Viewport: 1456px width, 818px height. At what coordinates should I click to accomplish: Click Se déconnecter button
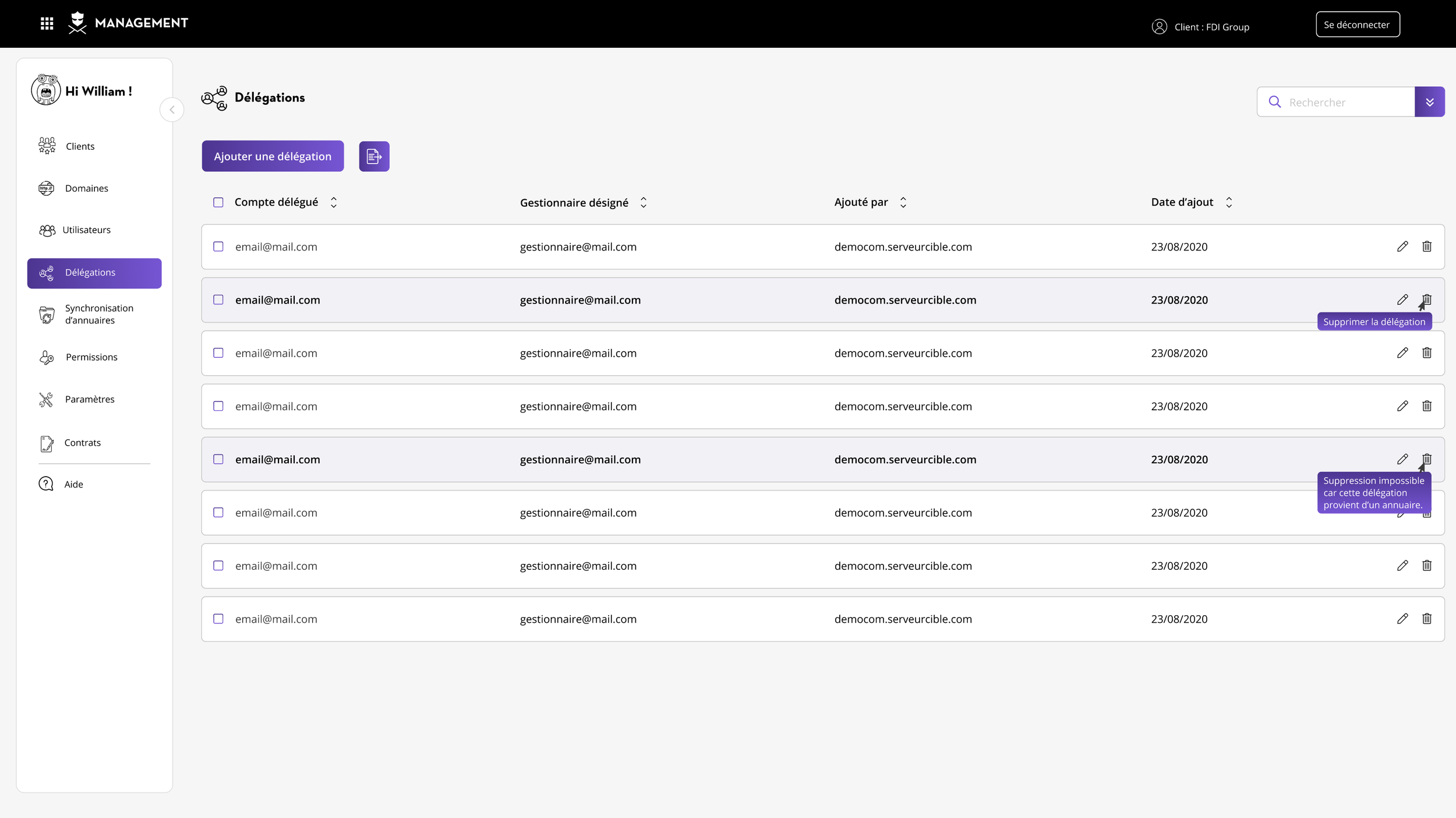pyautogui.click(x=1357, y=24)
